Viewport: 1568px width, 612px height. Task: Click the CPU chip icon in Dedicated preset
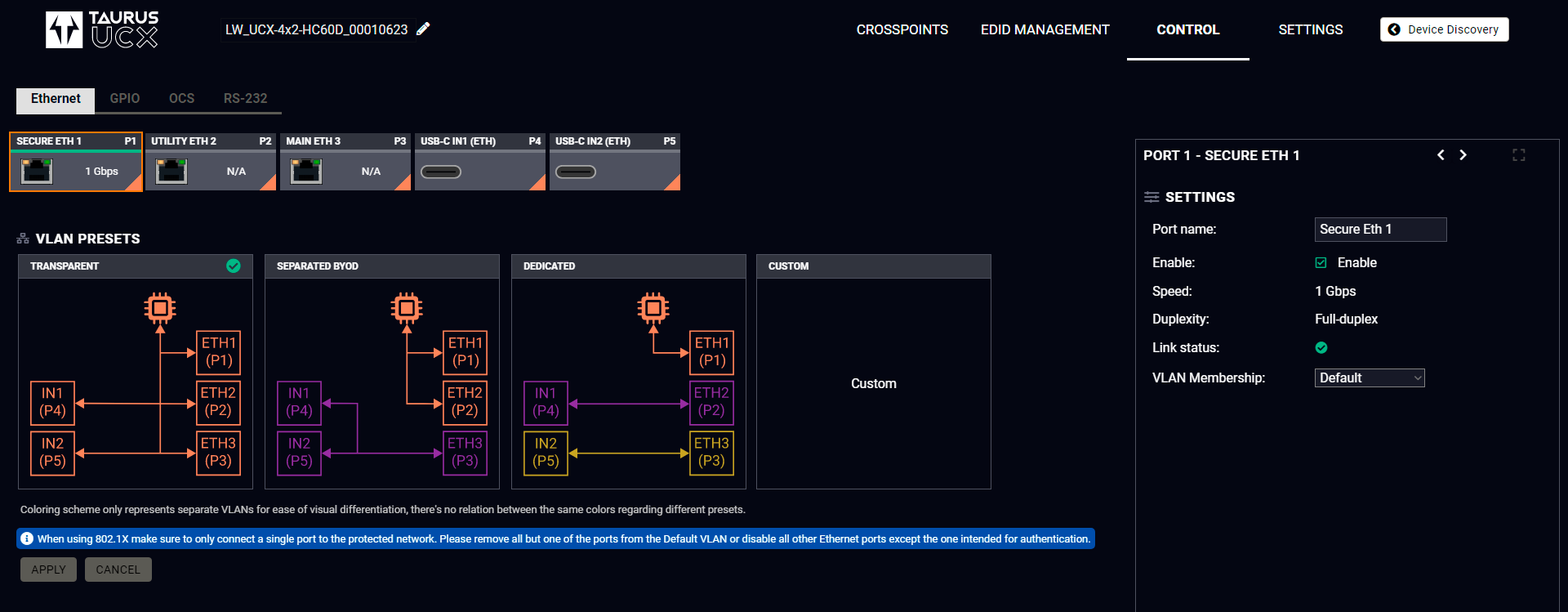tap(653, 308)
